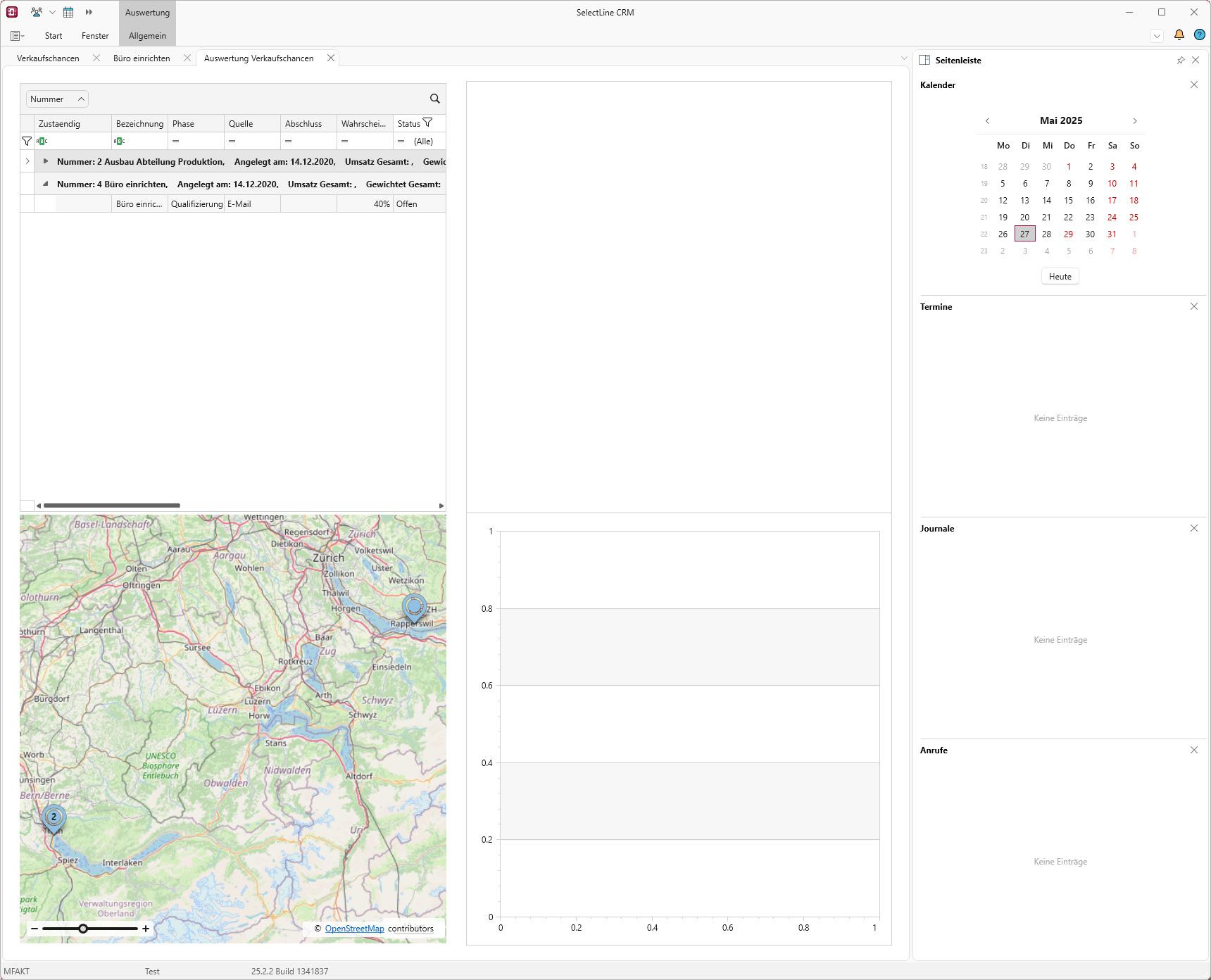Click the double-arrow forward icon in title bar
1211x980 pixels.
tap(89, 12)
